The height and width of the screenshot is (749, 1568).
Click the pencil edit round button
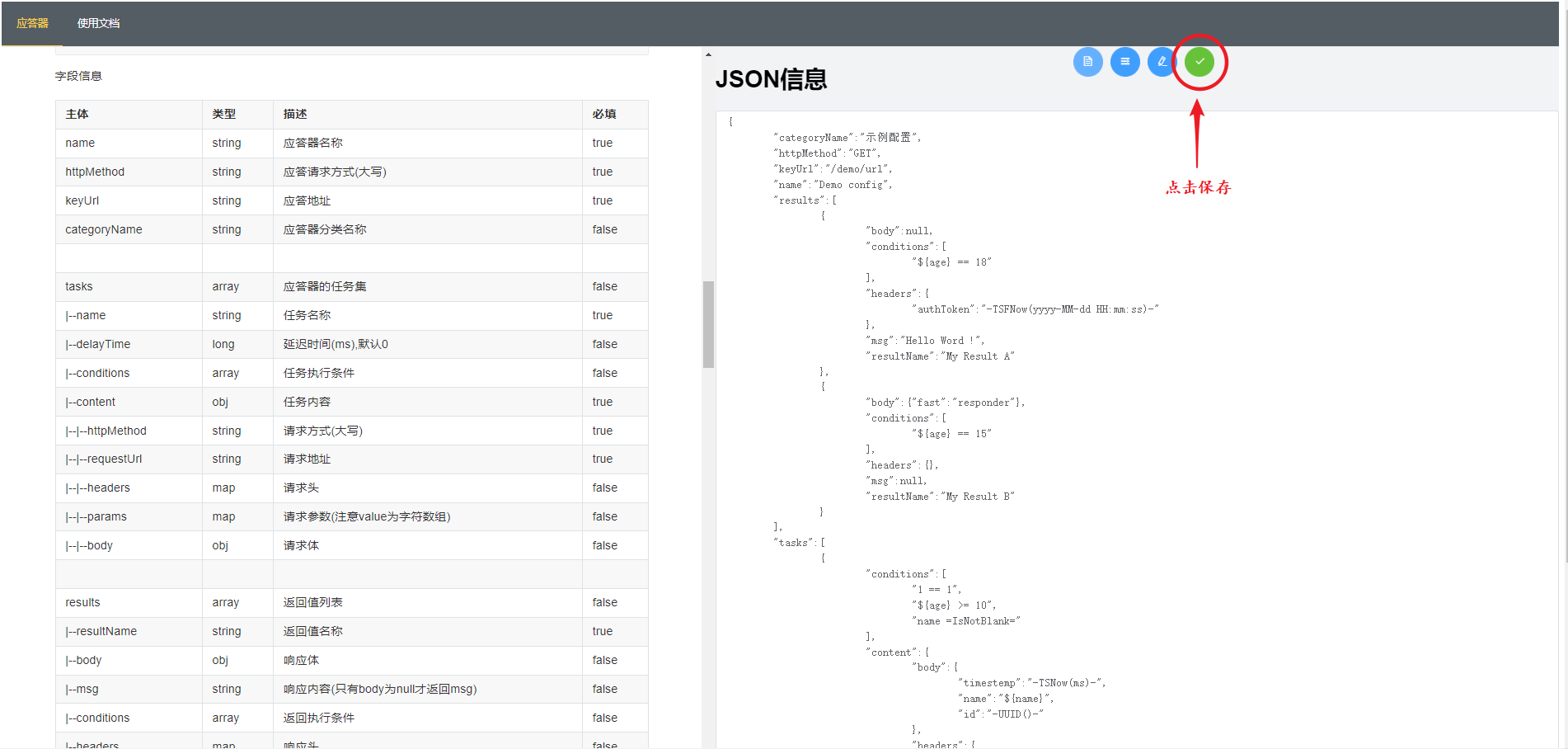pyautogui.click(x=1161, y=61)
